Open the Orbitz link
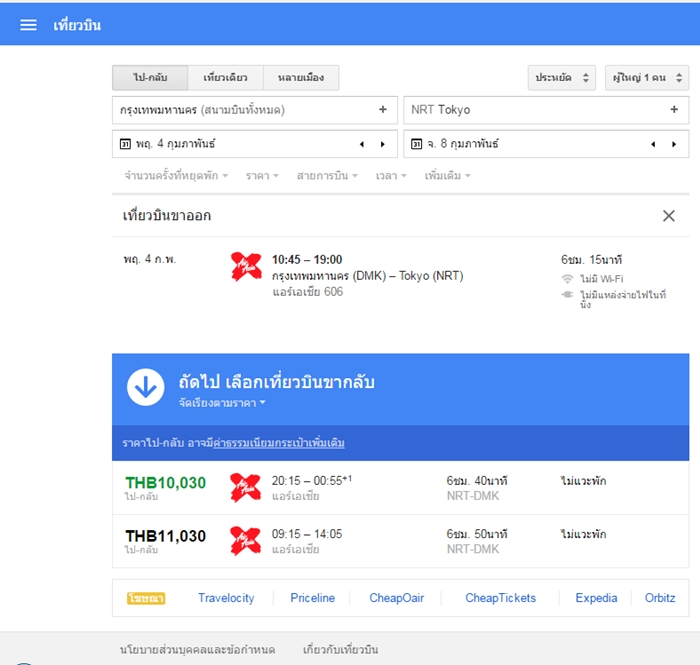 pyautogui.click(x=660, y=598)
